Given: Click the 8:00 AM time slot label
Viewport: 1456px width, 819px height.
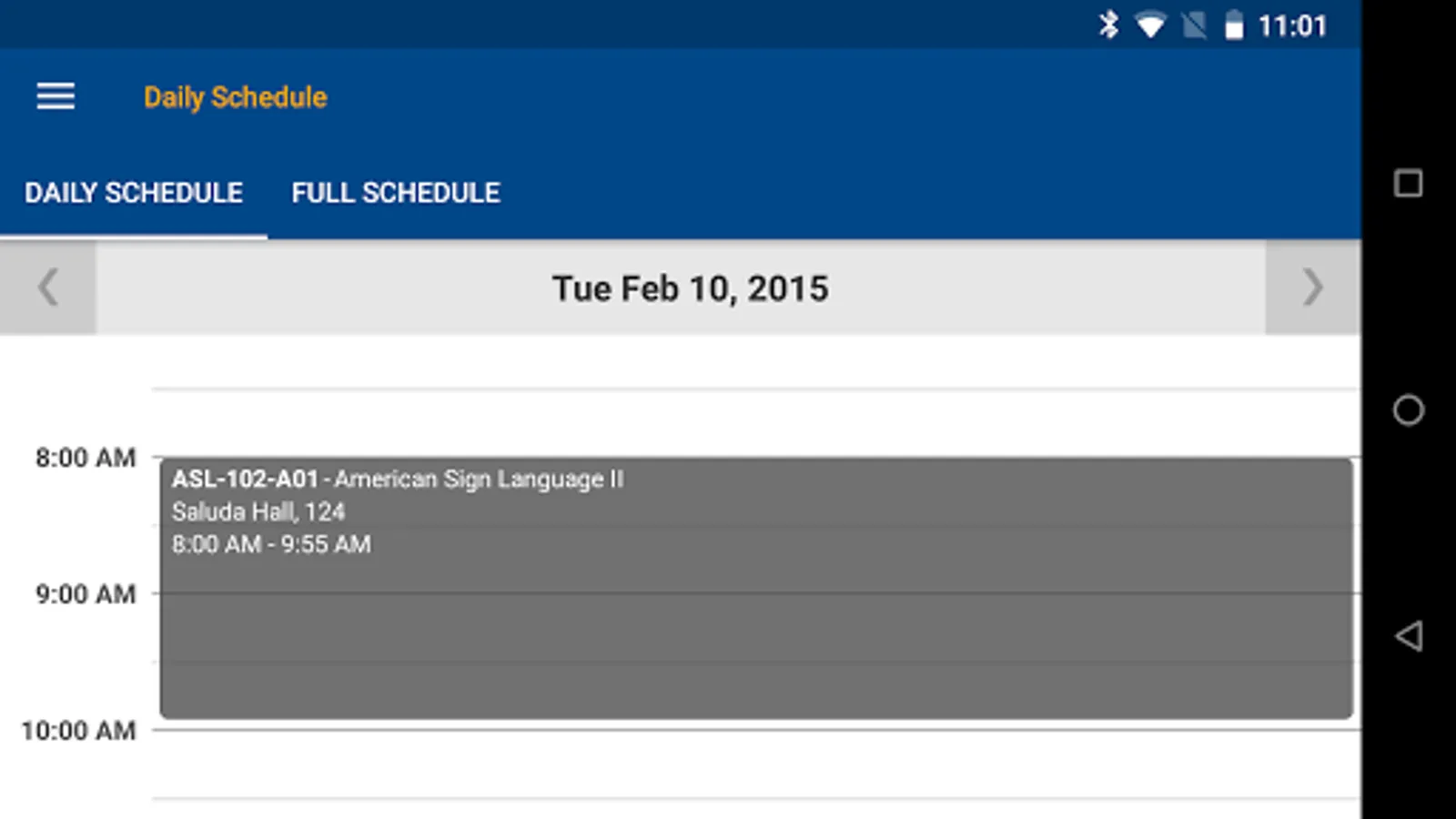Looking at the screenshot, I should pyautogui.click(x=86, y=458).
